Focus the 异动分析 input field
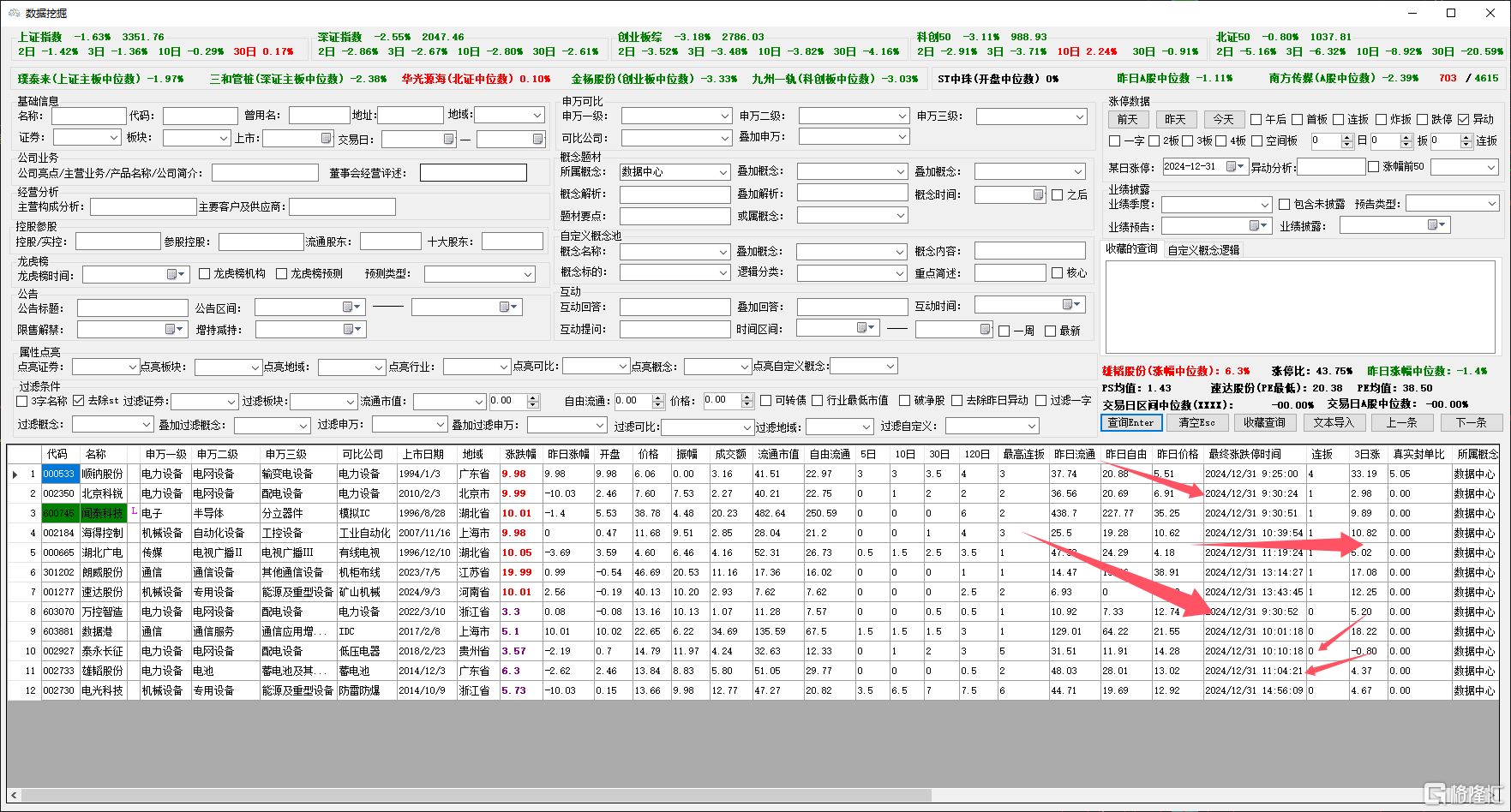1511x812 pixels. tap(1330, 166)
